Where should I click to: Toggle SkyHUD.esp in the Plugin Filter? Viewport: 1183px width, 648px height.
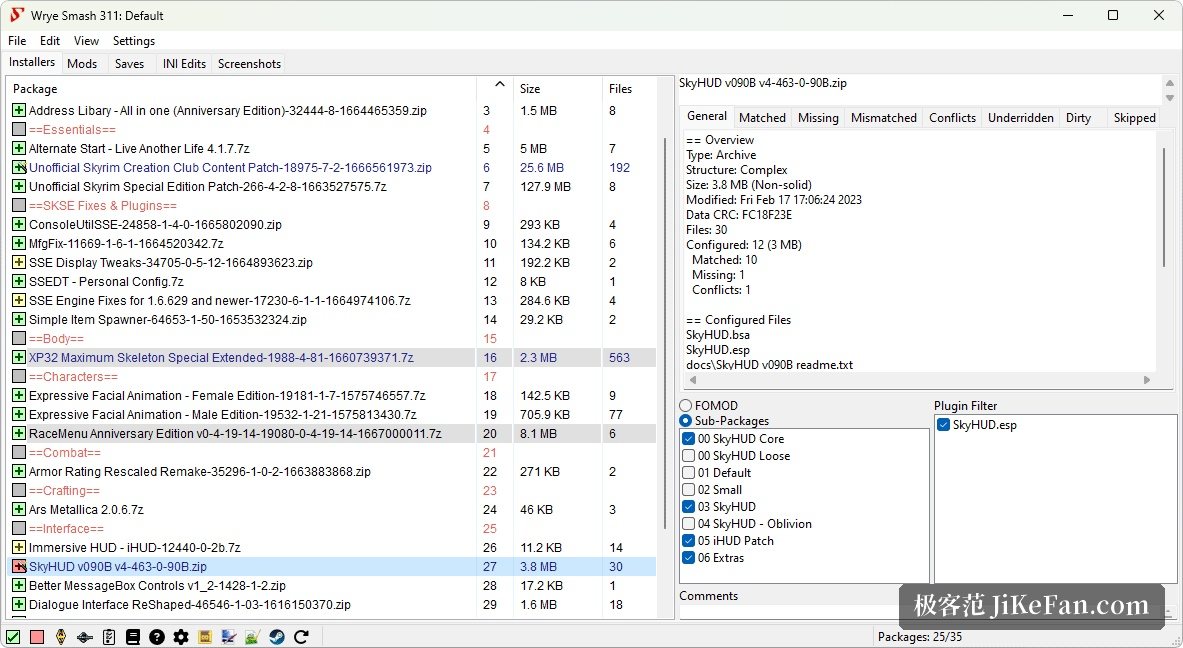tap(943, 425)
